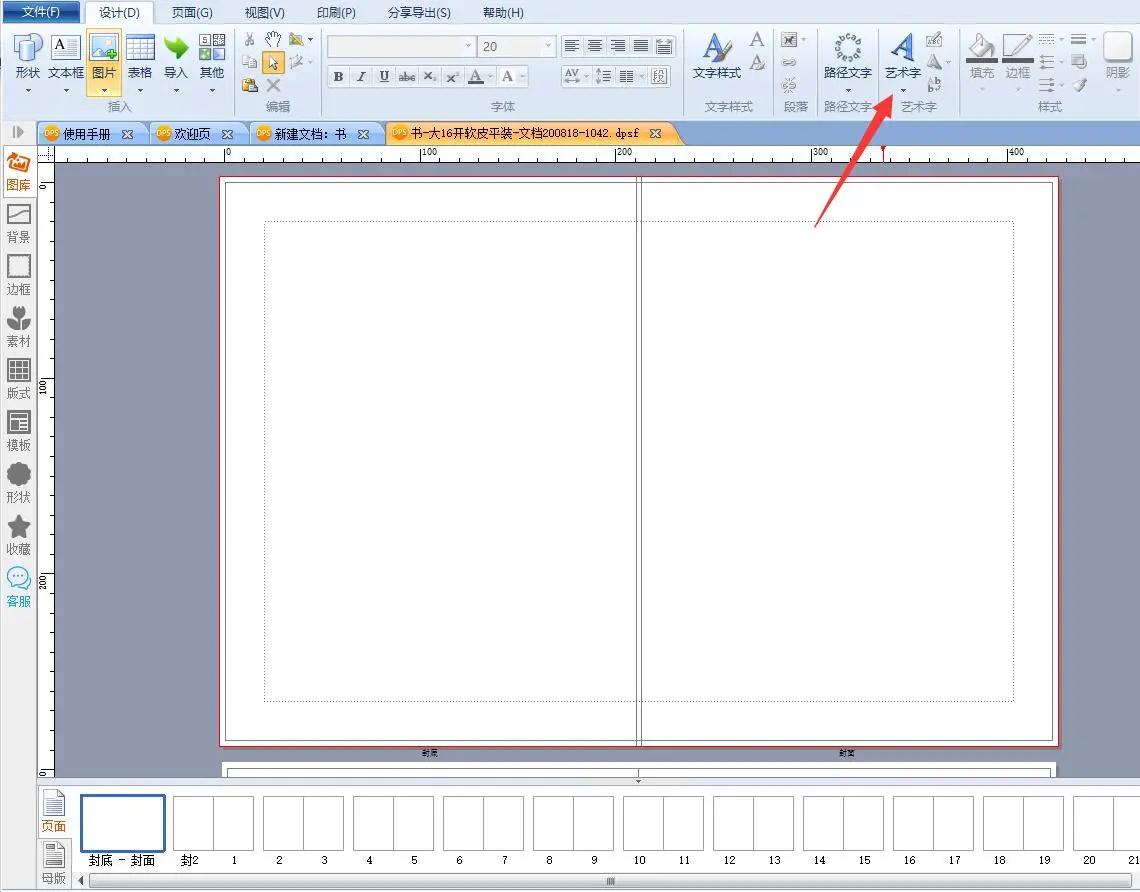Open the 背景 (Background) sidebar panel
1140x892 pixels.
point(18,223)
